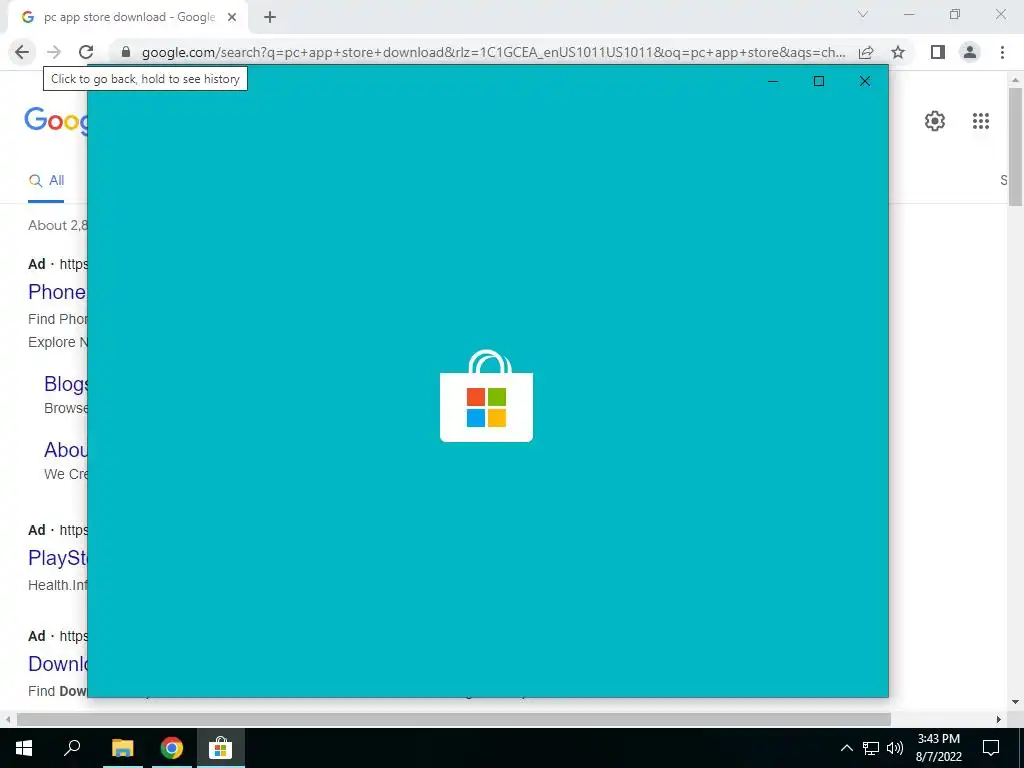Click the address bar URL field
The width and height of the screenshot is (1024, 768).
pos(493,52)
